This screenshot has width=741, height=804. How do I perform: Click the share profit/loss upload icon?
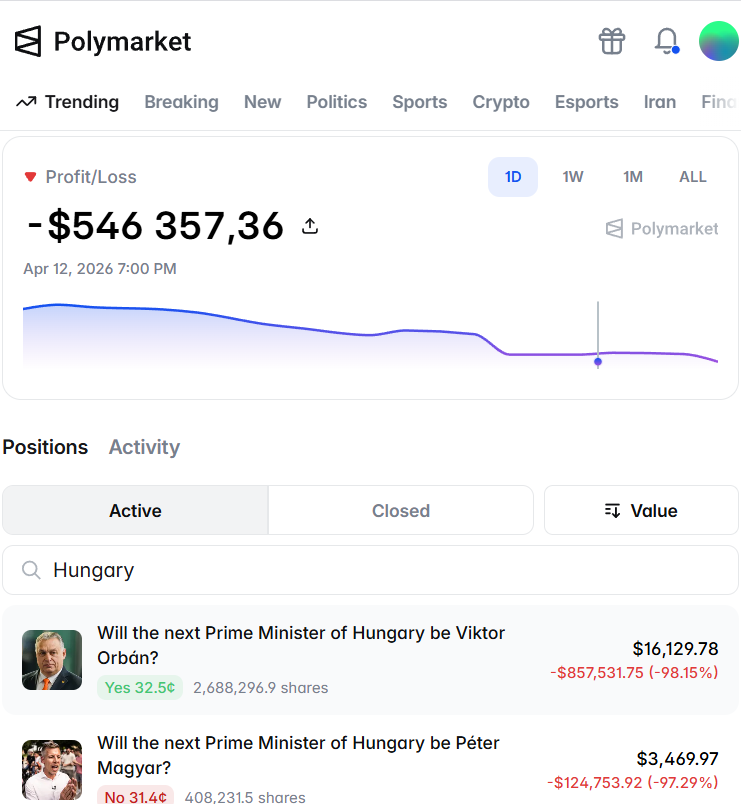[310, 226]
